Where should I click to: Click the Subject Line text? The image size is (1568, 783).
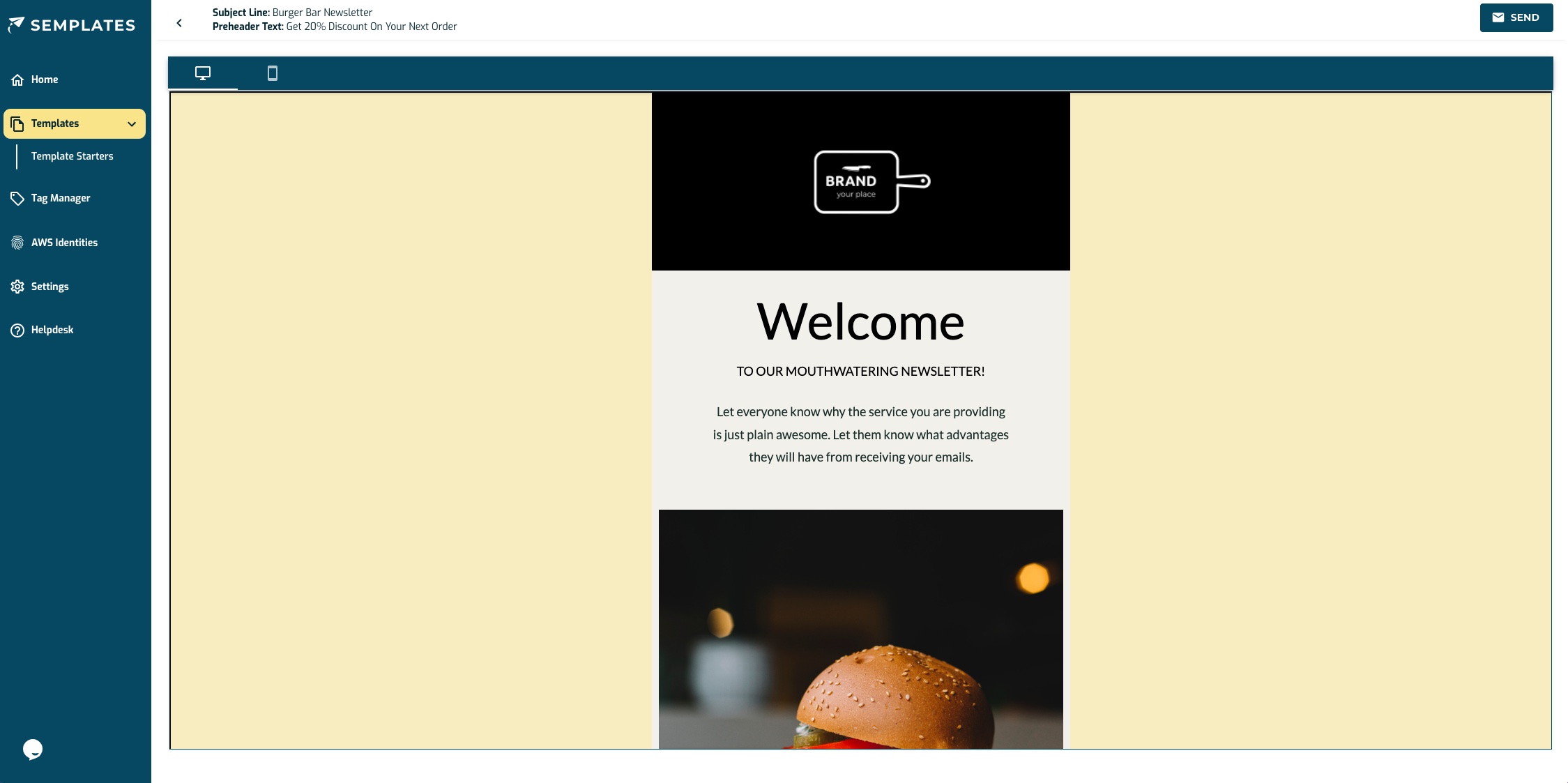292,13
